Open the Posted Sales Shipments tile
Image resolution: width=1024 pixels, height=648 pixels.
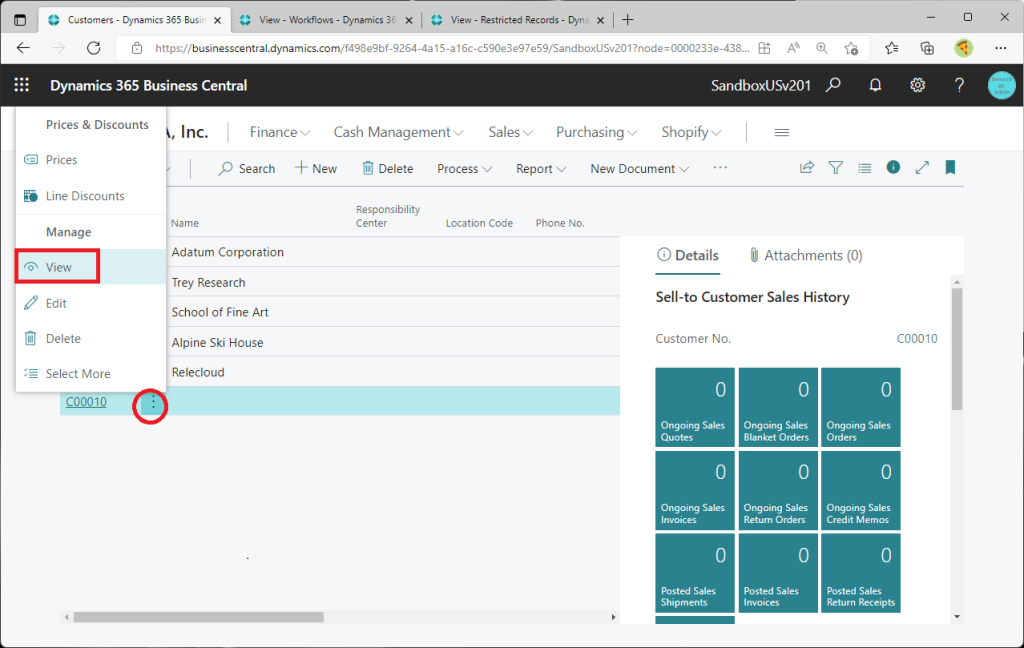695,573
